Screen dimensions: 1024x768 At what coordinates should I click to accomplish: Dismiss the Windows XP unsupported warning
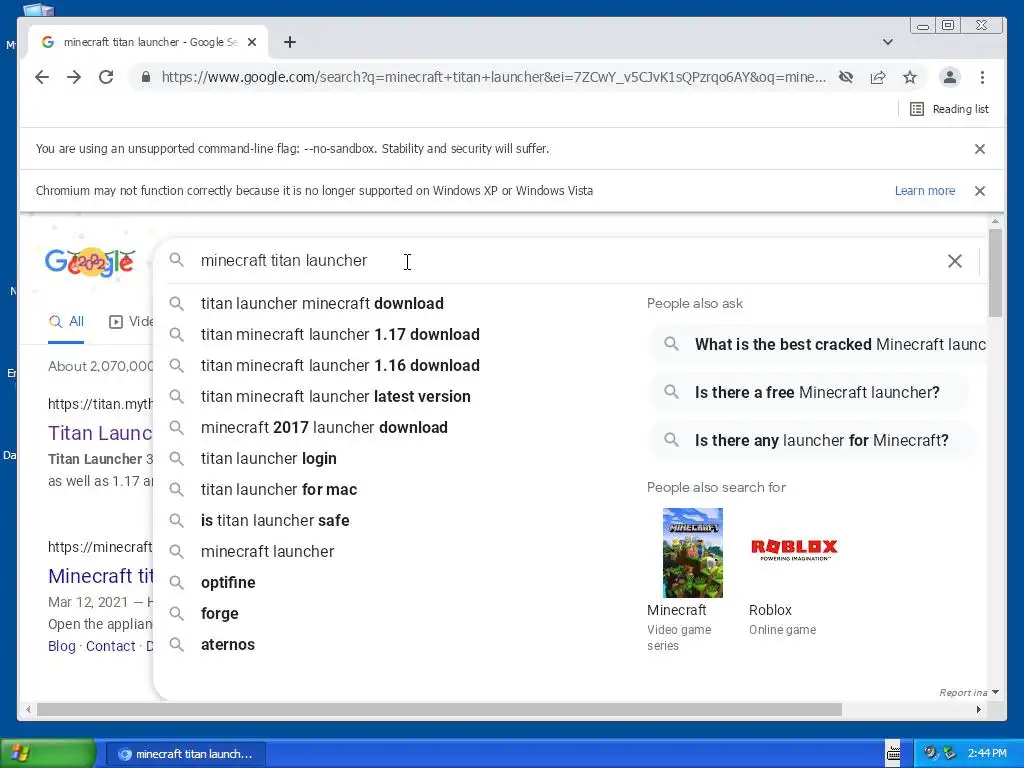coord(980,191)
